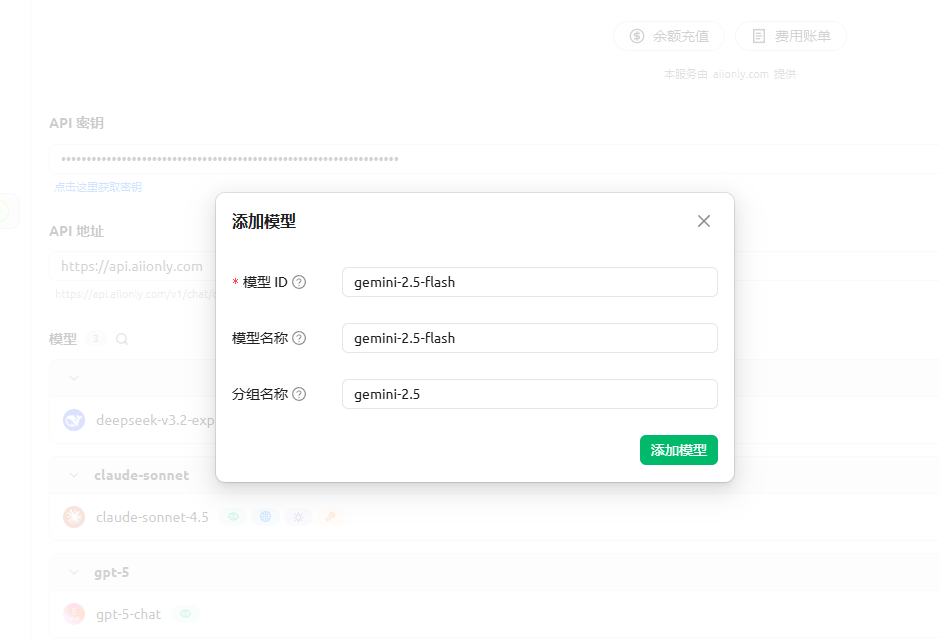Collapse the claude-sonnet group

[x=74, y=475]
